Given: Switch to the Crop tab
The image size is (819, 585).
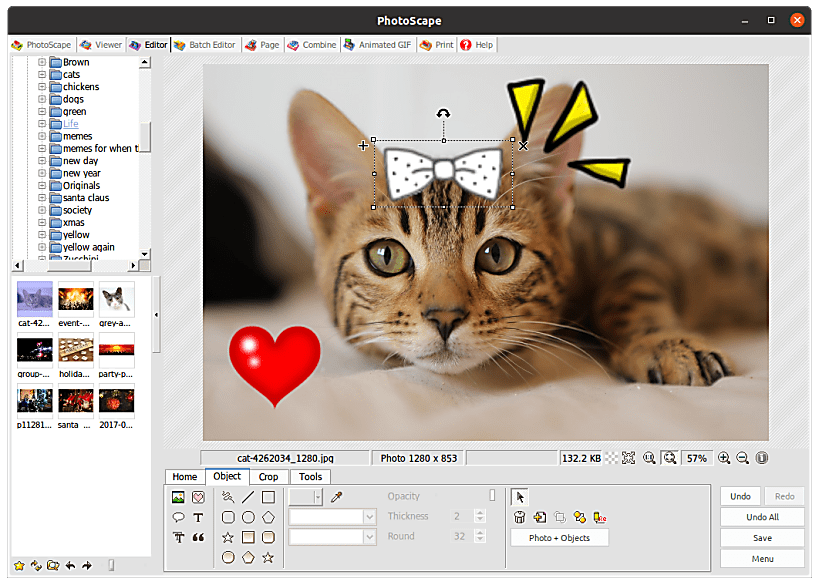Looking at the screenshot, I should (268, 477).
